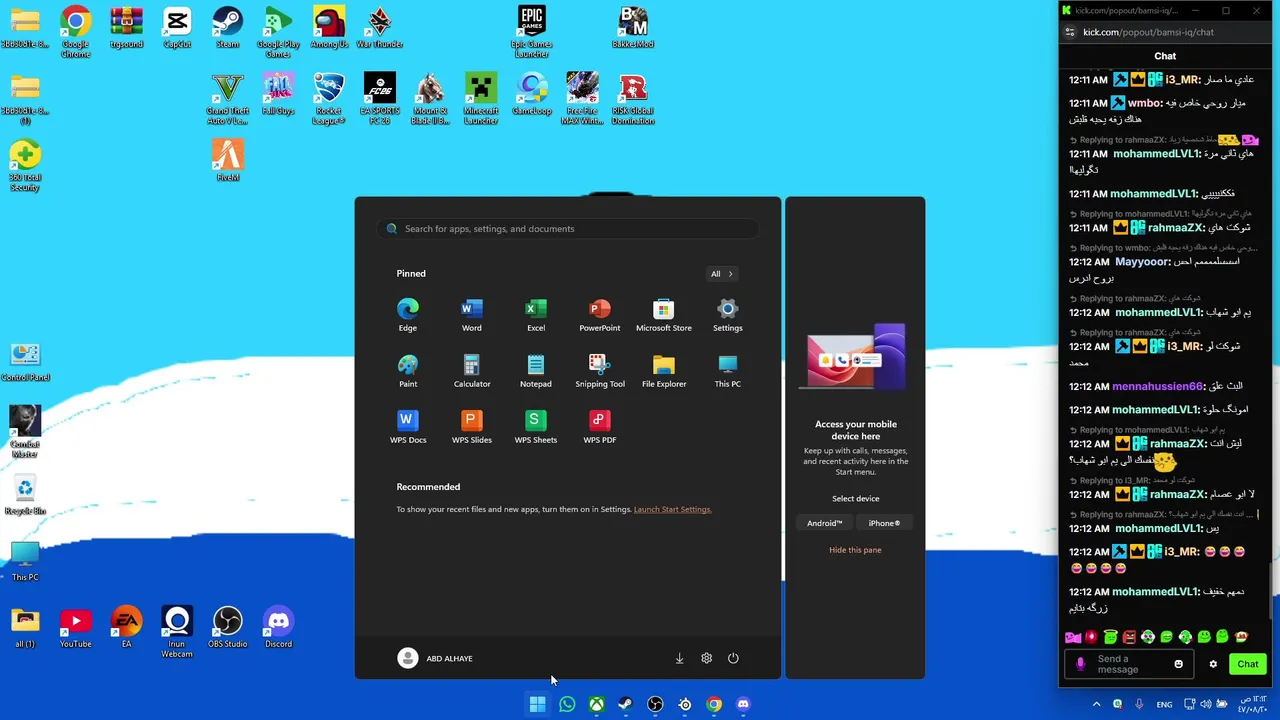This screenshot has width=1280, height=720.
Task: Open Discord from the taskbar
Action: pyautogui.click(x=743, y=704)
